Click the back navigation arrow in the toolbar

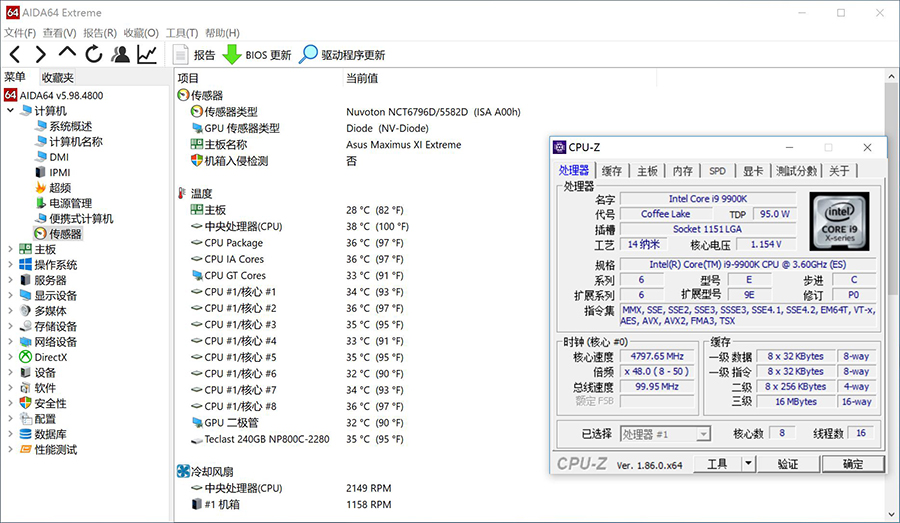click(15, 54)
